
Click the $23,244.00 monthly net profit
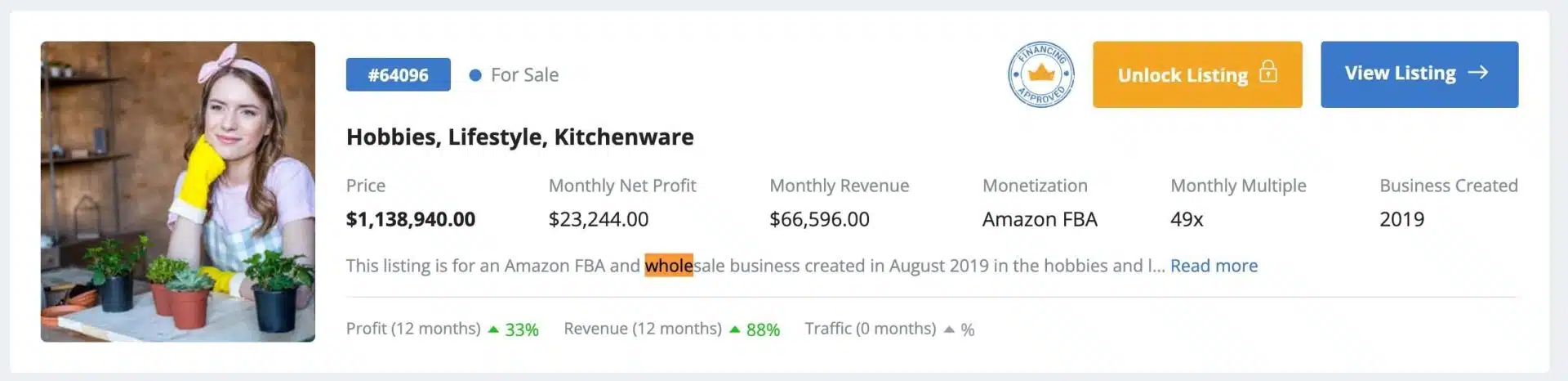tap(599, 219)
